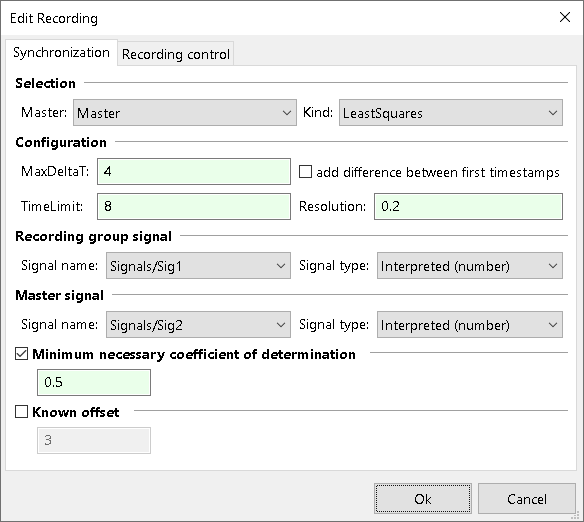Confirm the dialog with Ok

point(423,499)
